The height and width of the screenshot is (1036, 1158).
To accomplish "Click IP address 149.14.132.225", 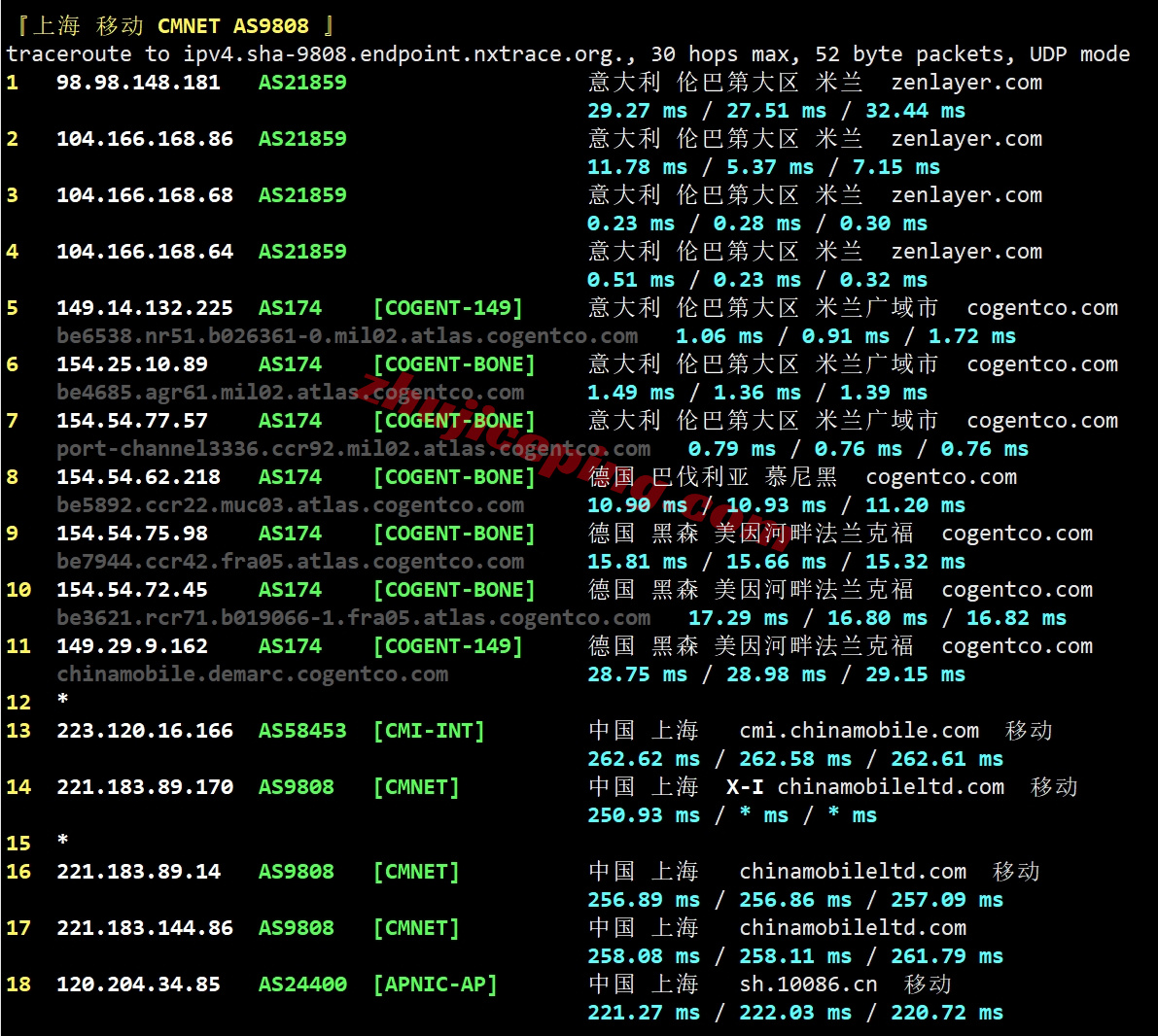I will click(145, 307).
